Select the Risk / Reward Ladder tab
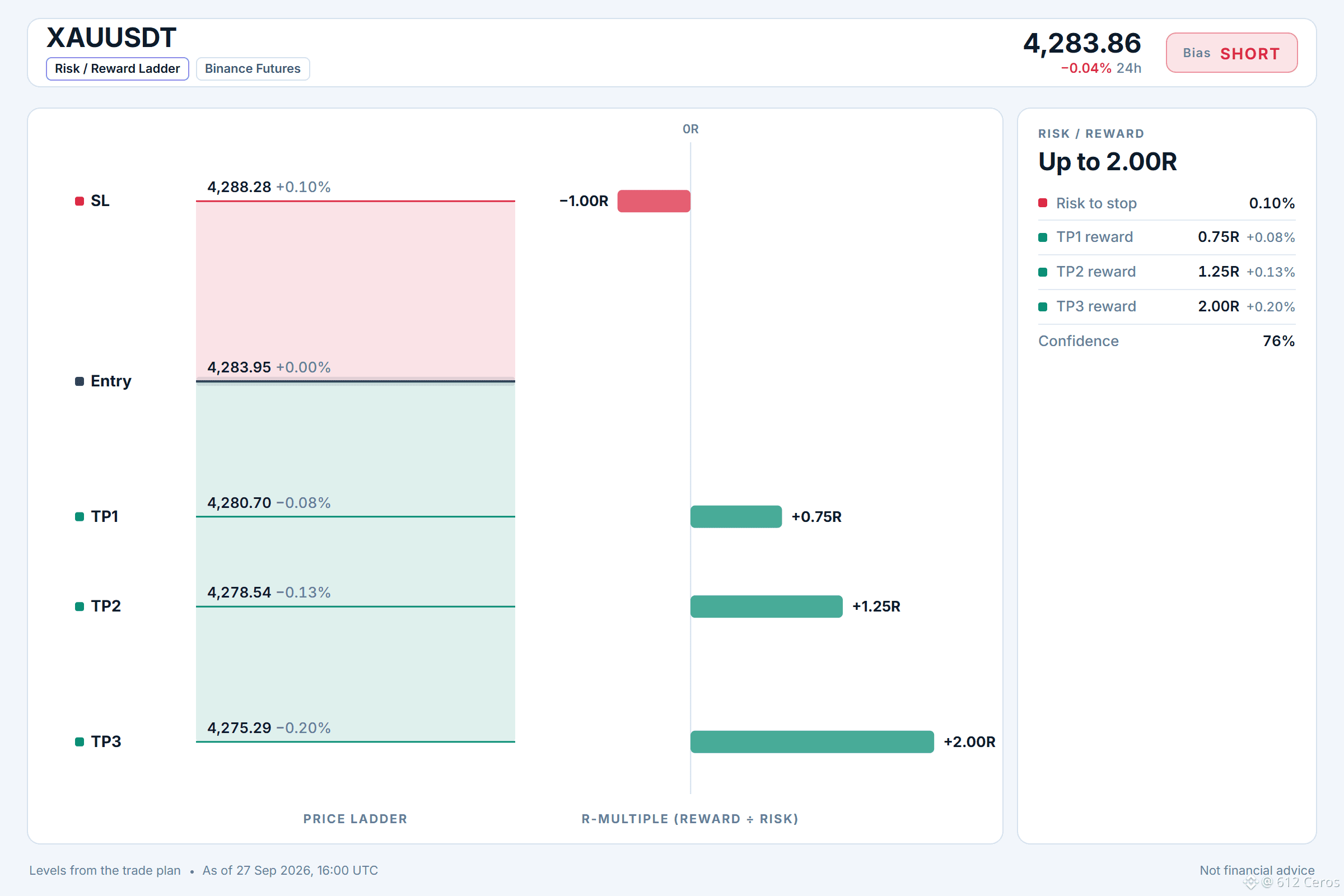Screen dimensions: 1344x896 point(117,68)
